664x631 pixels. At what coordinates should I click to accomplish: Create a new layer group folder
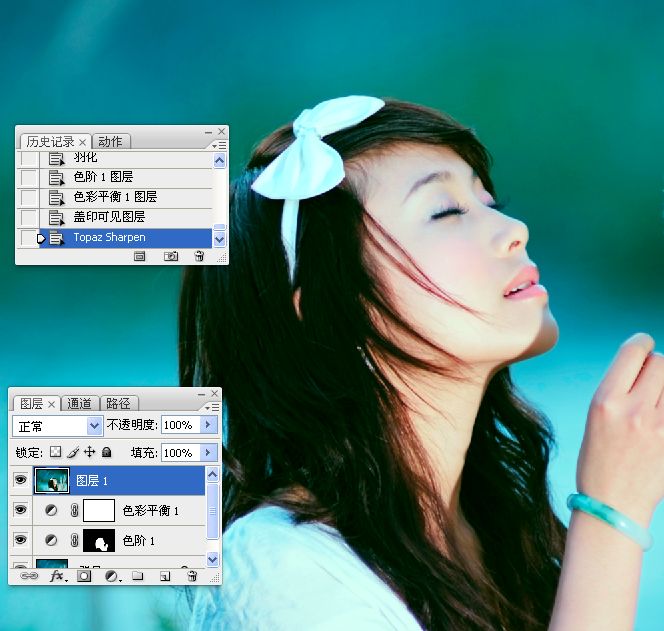click(x=138, y=576)
